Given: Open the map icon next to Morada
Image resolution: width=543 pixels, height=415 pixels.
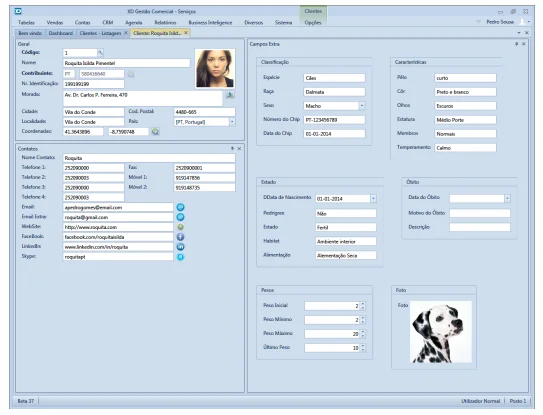Looking at the screenshot, I should [x=230, y=95].
